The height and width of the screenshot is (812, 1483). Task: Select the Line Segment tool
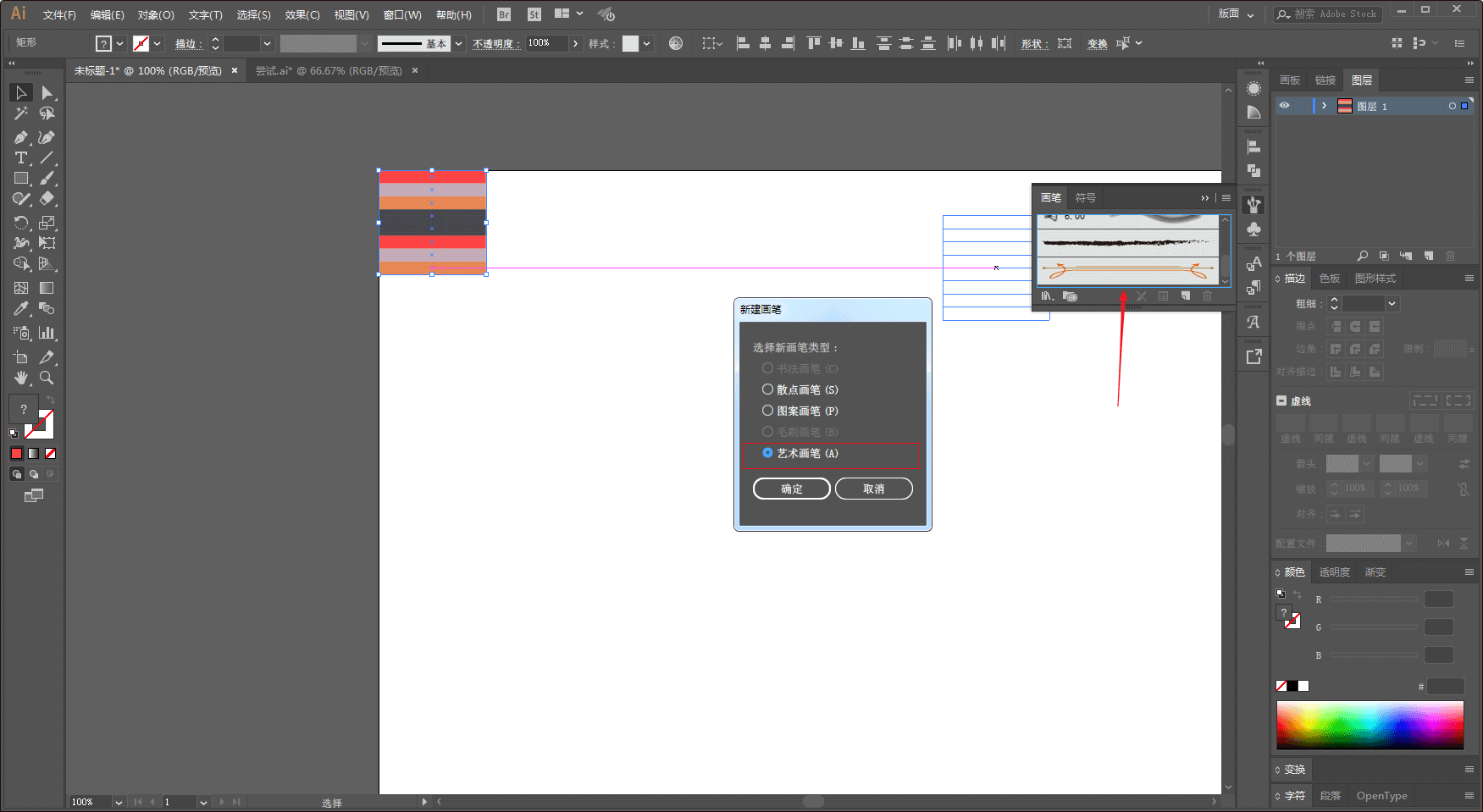pos(47,158)
